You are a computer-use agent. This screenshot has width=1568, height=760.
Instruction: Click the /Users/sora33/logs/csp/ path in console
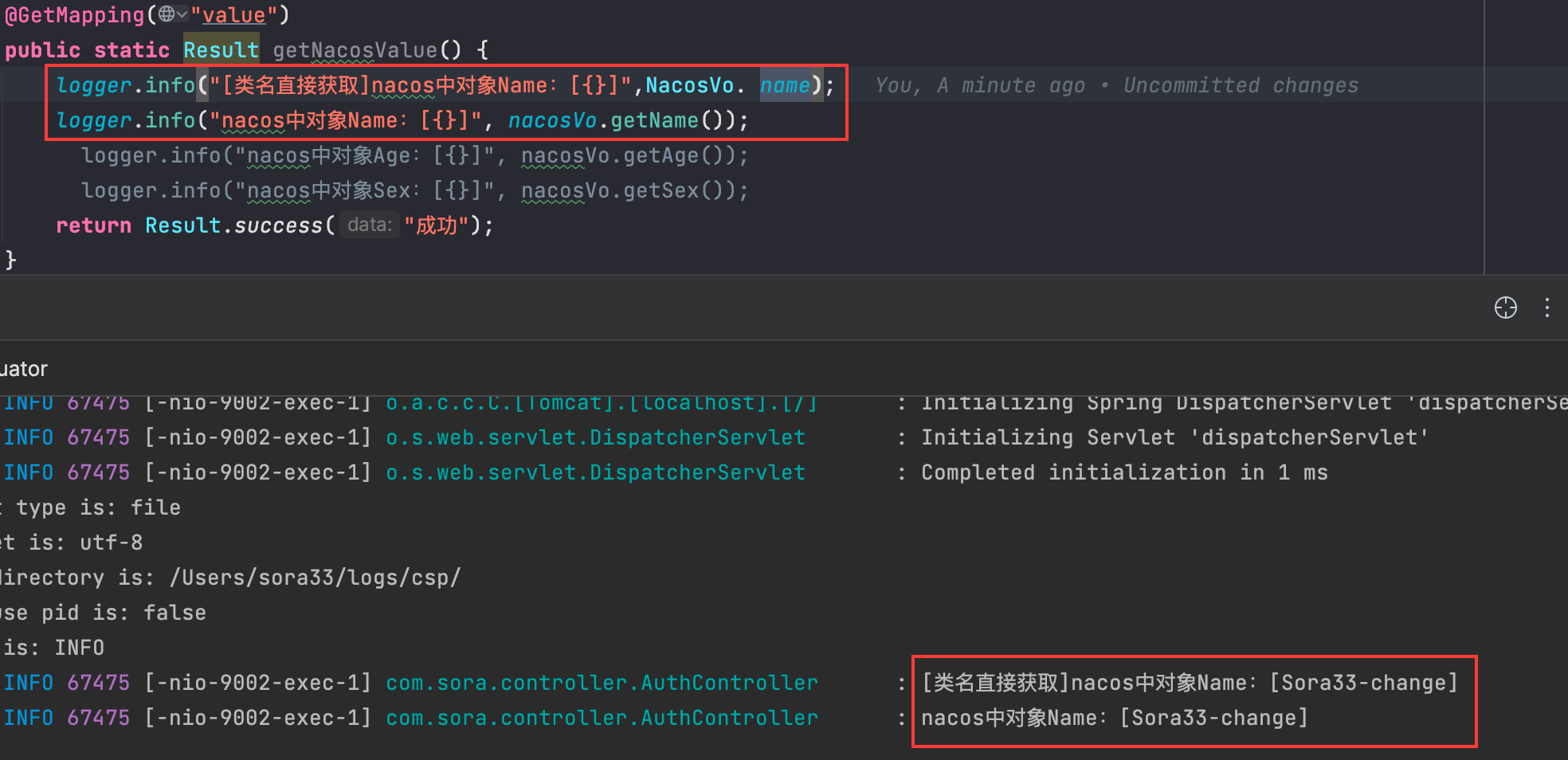(x=315, y=578)
